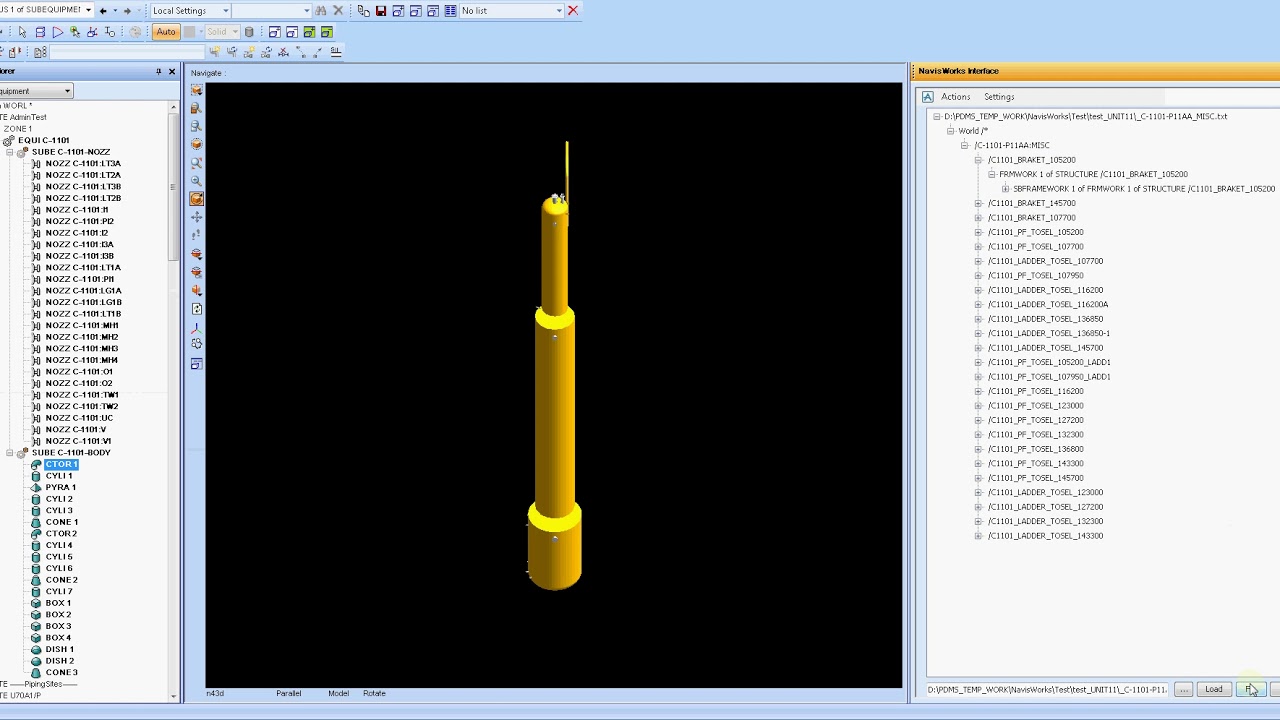This screenshot has height=720, width=1280.
Task: Click the red X beside No list
Action: (572, 11)
